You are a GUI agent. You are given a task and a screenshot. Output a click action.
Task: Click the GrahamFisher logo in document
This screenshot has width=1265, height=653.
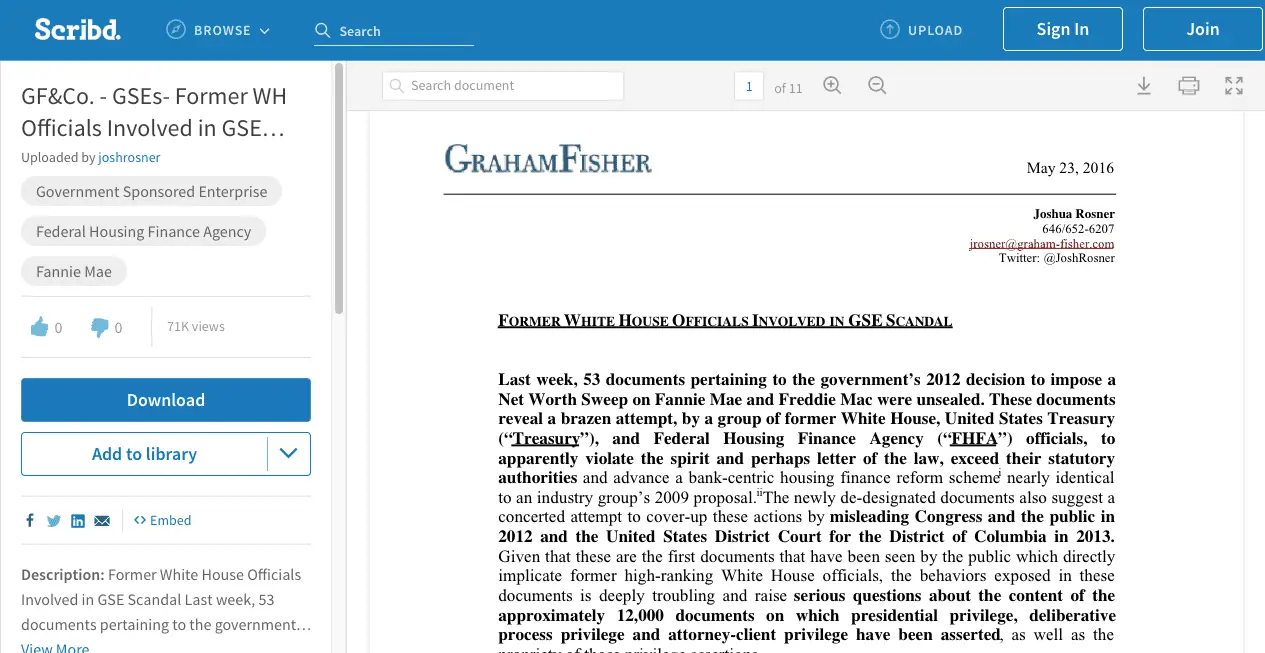[x=548, y=158]
